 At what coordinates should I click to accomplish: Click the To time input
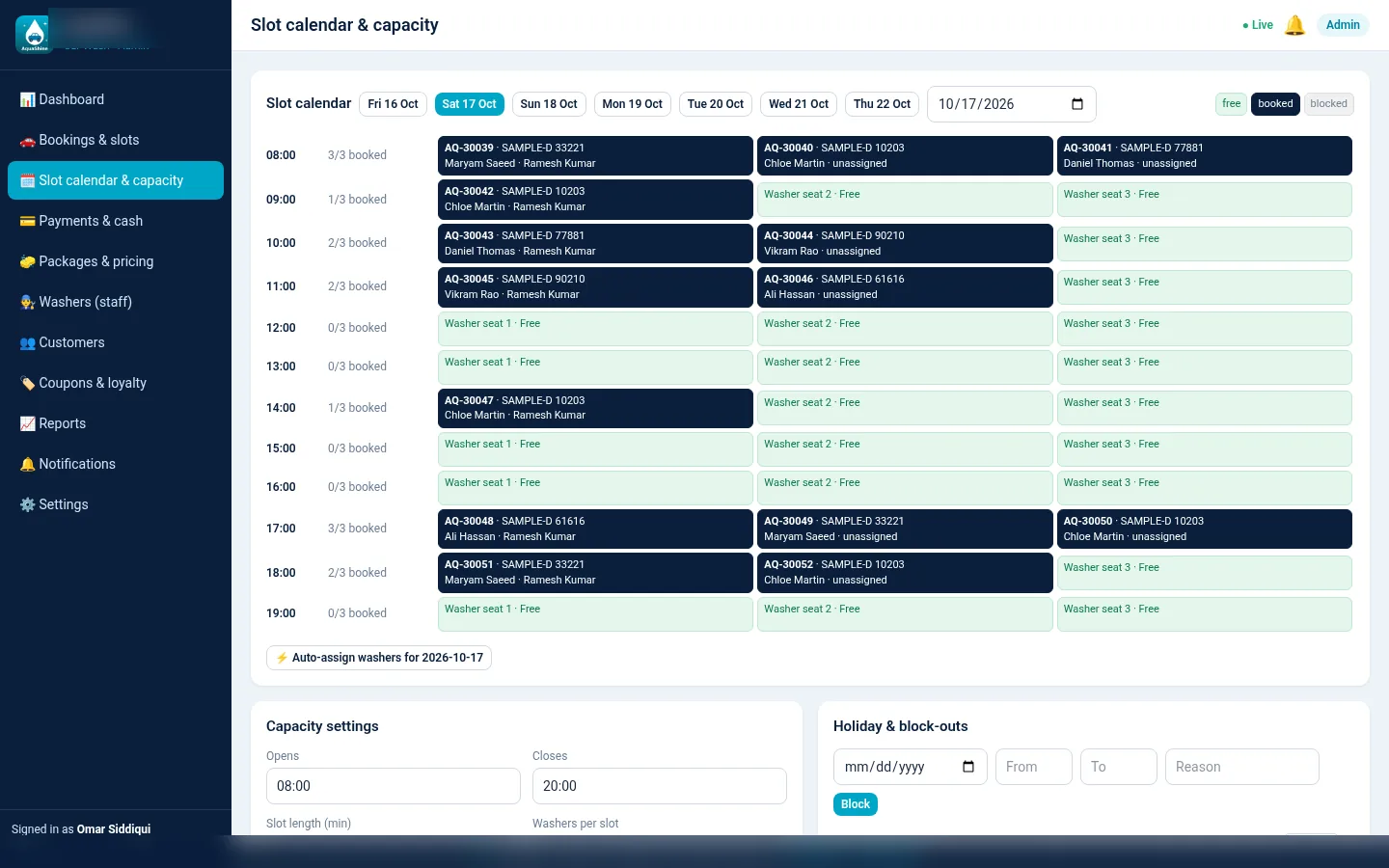[1119, 767]
